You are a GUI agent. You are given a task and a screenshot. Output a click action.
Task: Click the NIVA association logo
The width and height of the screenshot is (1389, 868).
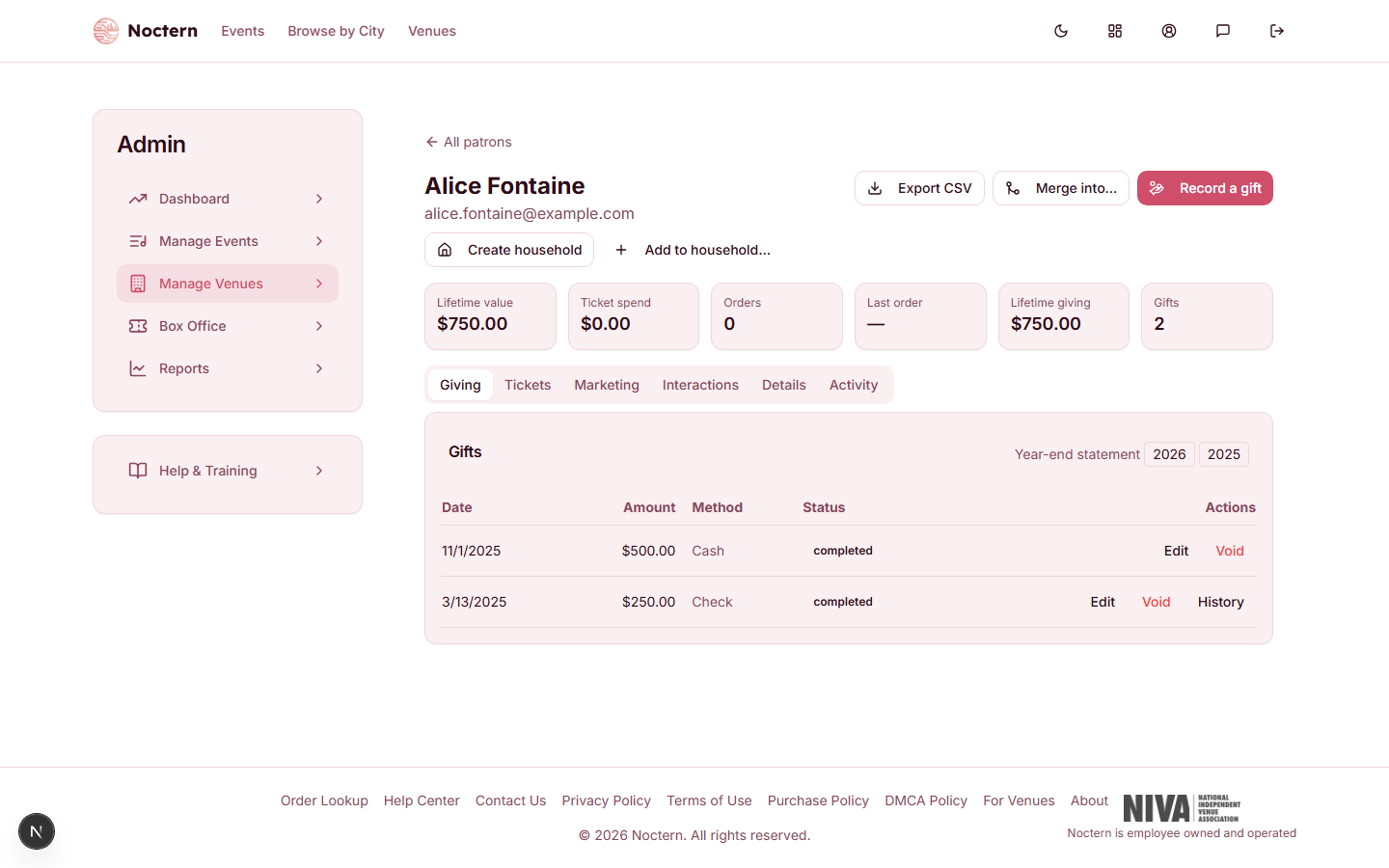point(1182,808)
